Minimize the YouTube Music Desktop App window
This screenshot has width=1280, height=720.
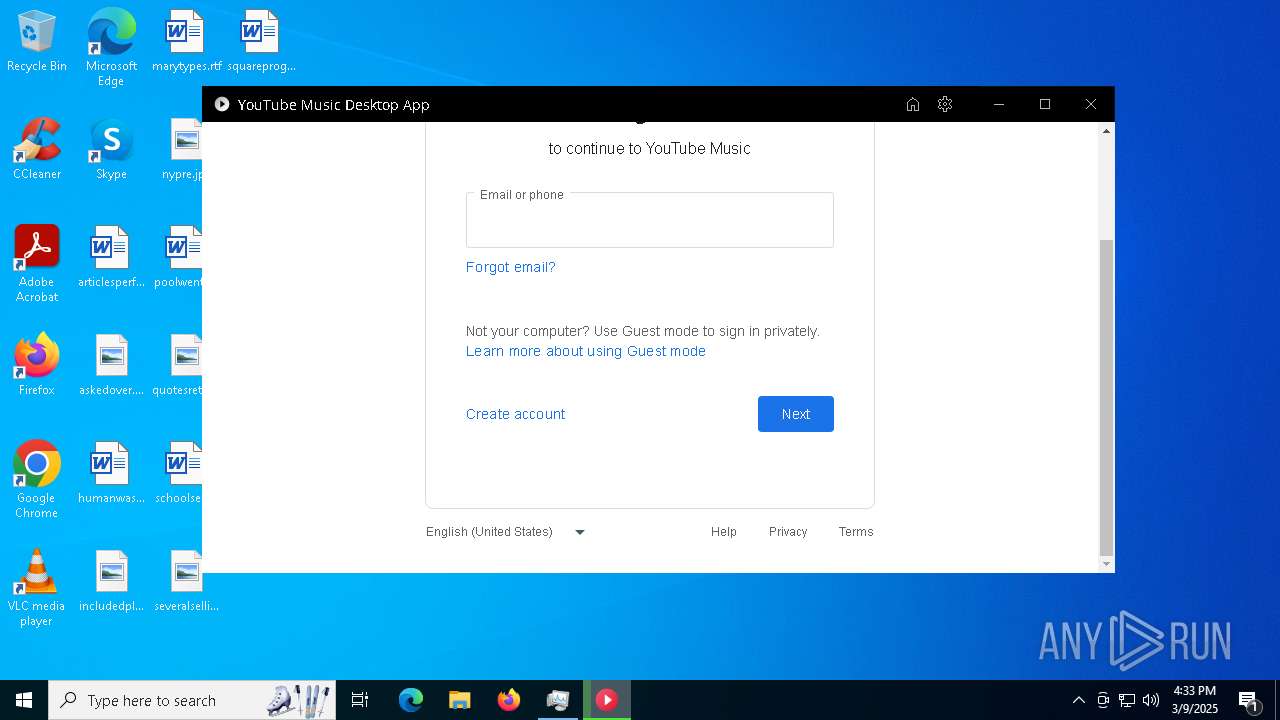998,104
